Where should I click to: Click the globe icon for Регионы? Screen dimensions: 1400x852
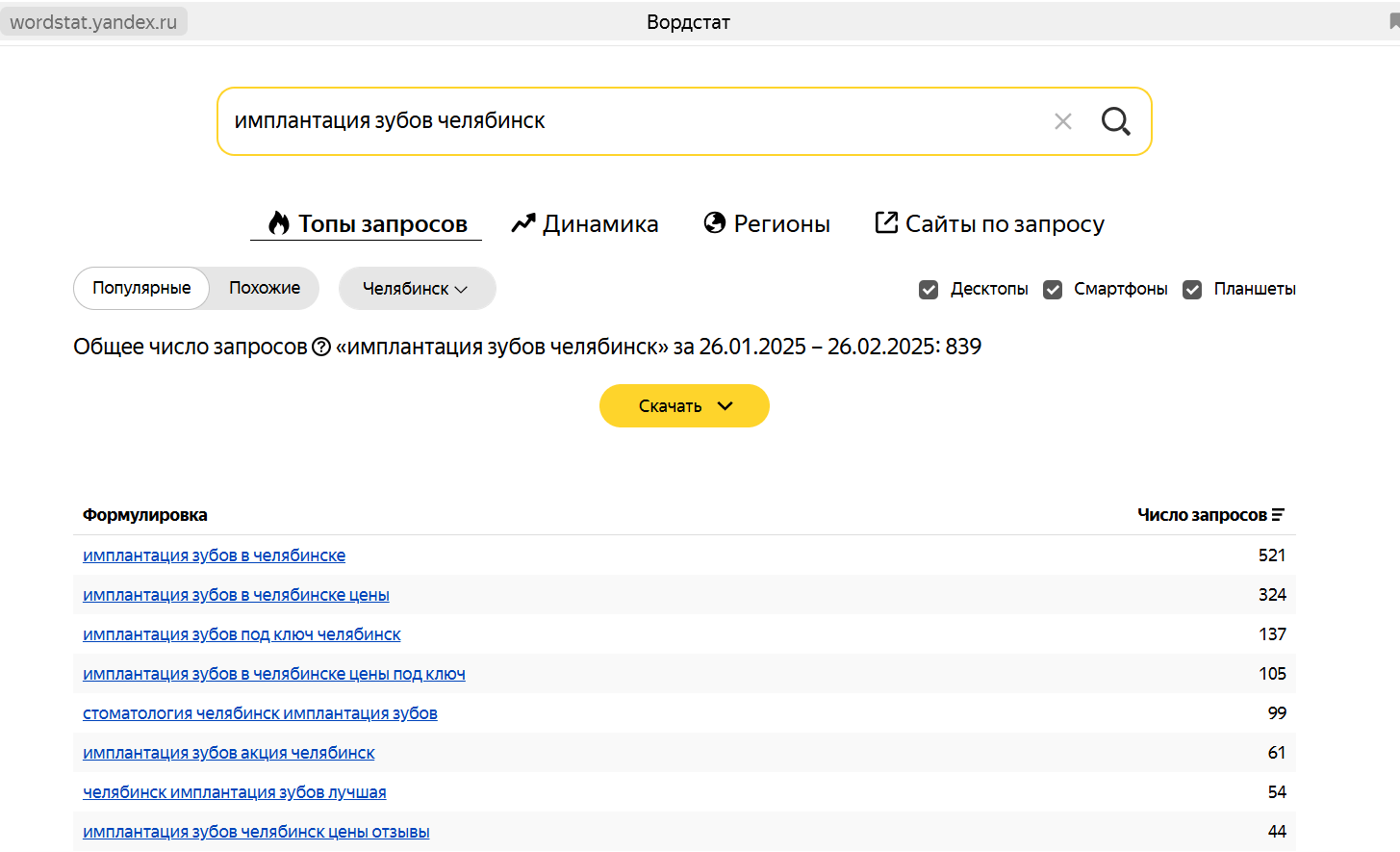click(715, 223)
